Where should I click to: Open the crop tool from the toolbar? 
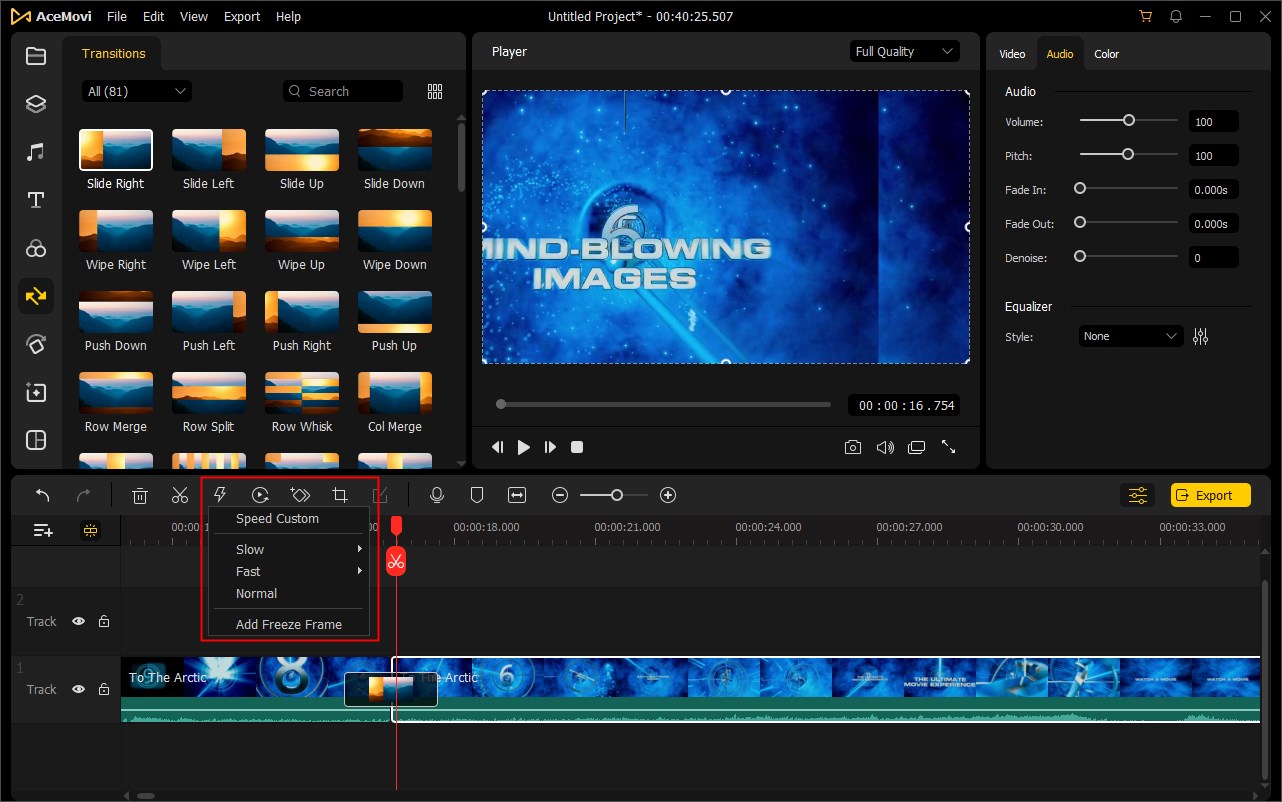(x=339, y=494)
